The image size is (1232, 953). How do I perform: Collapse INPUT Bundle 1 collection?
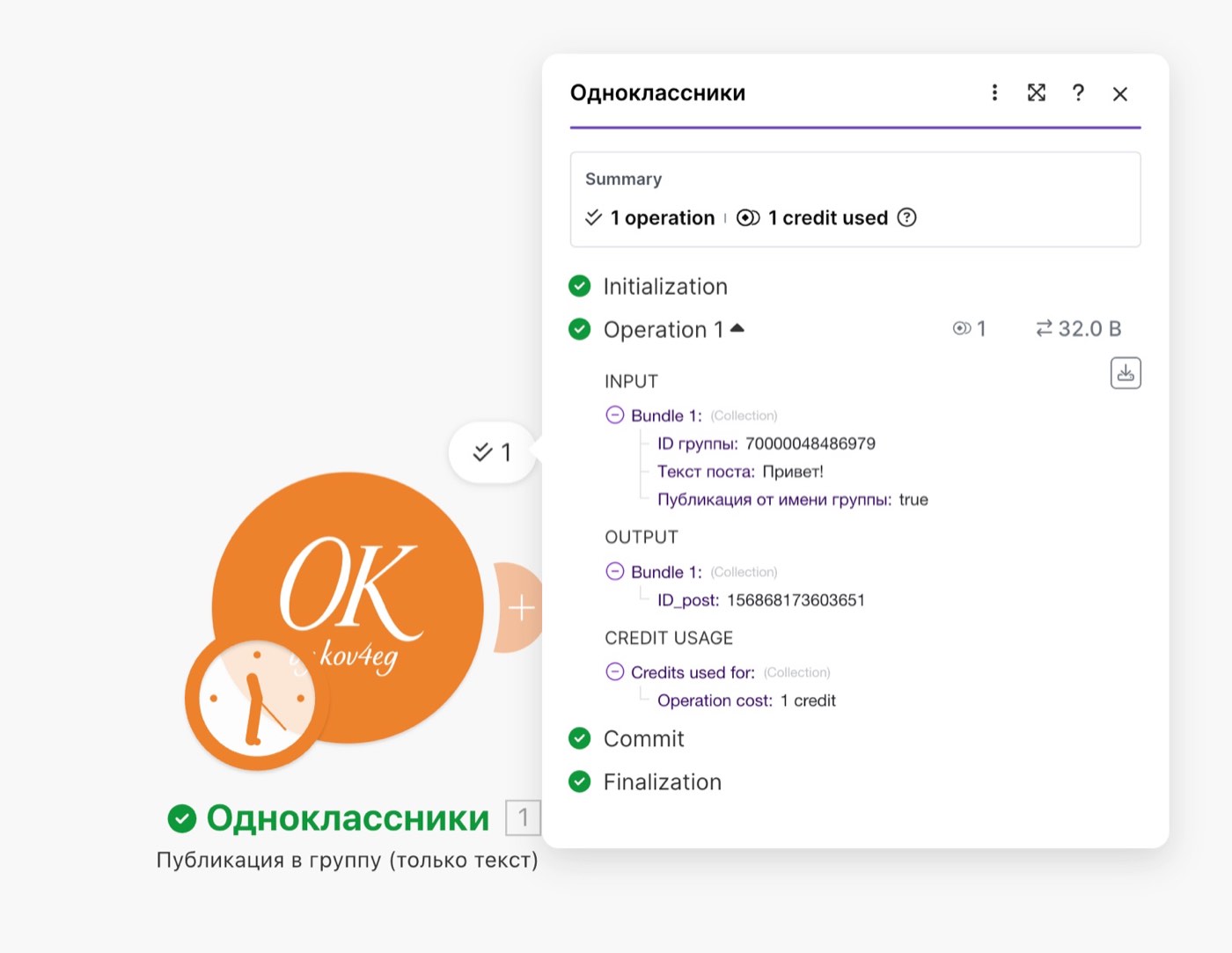(x=615, y=414)
